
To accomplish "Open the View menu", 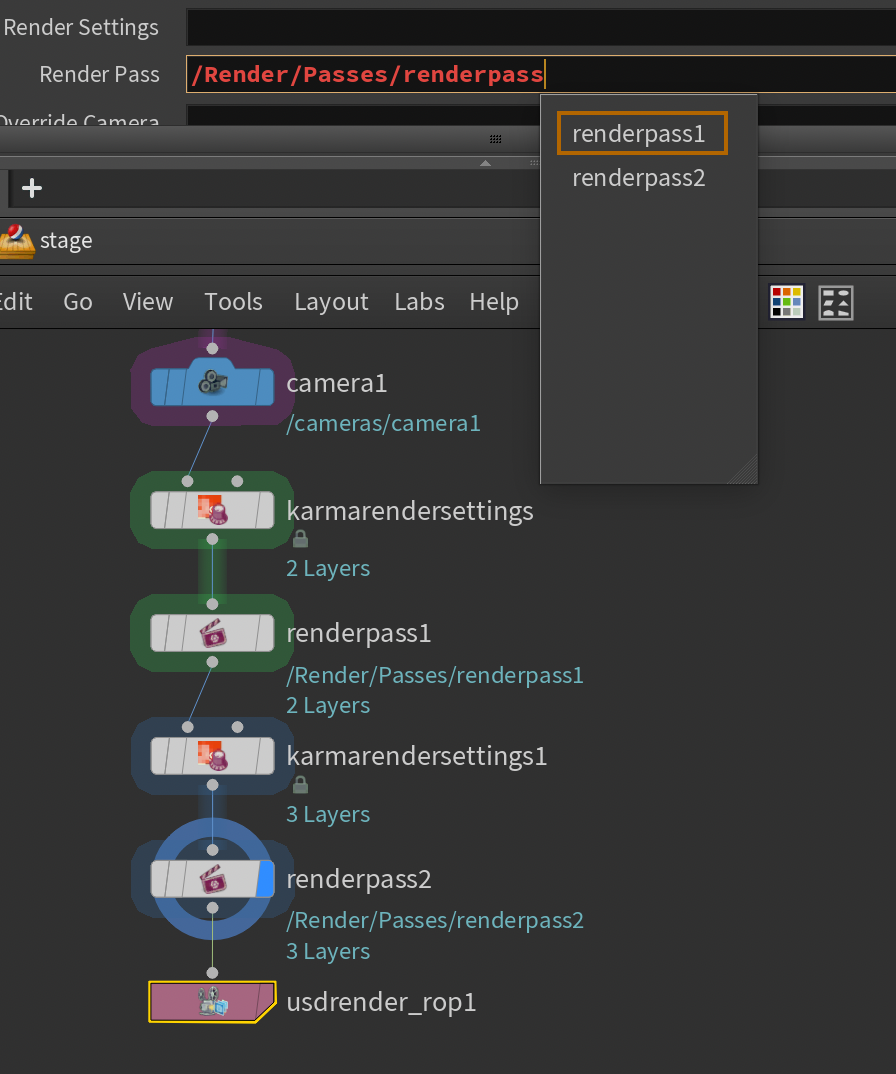I will tap(148, 302).
